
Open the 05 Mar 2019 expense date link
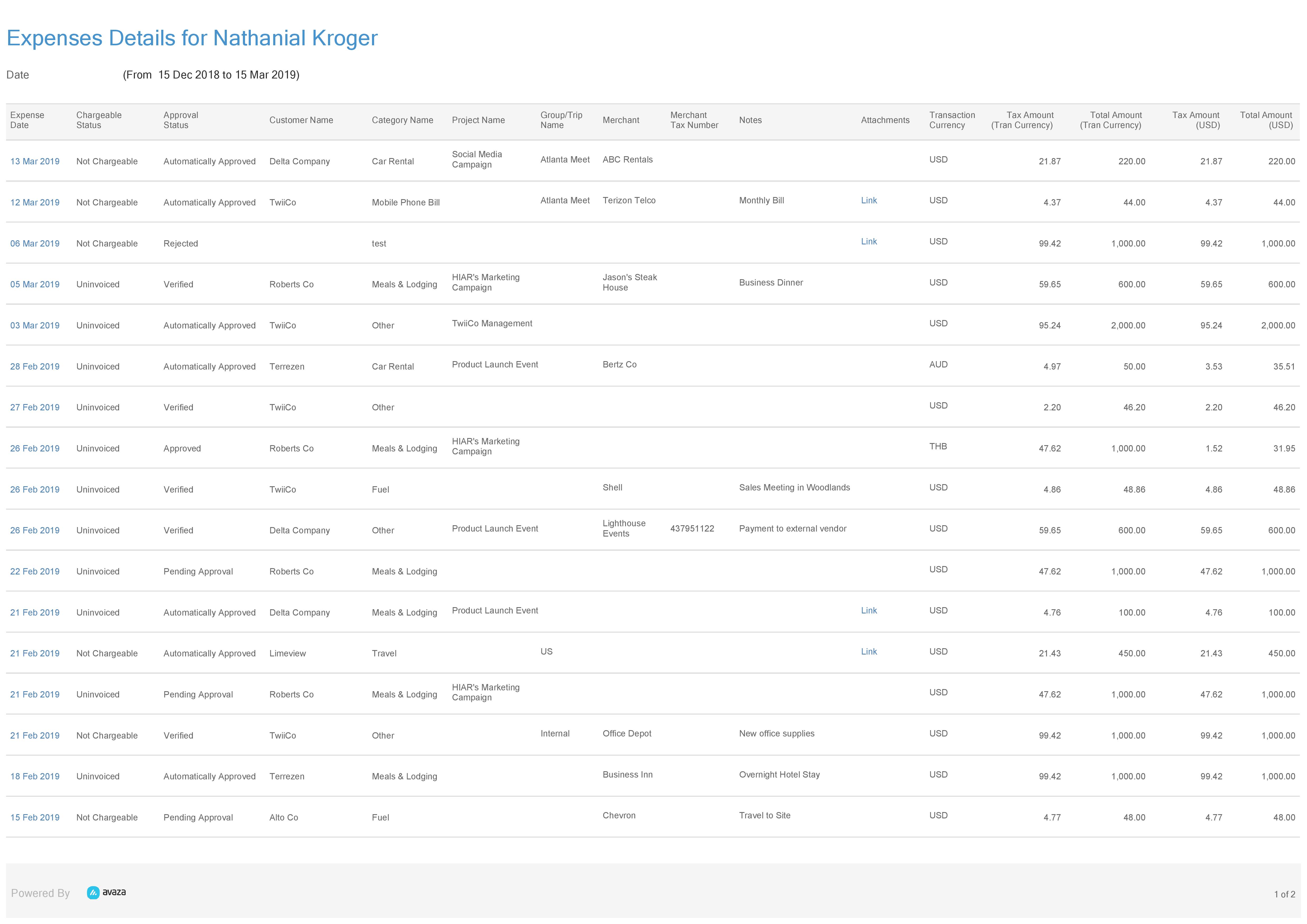[x=35, y=284]
